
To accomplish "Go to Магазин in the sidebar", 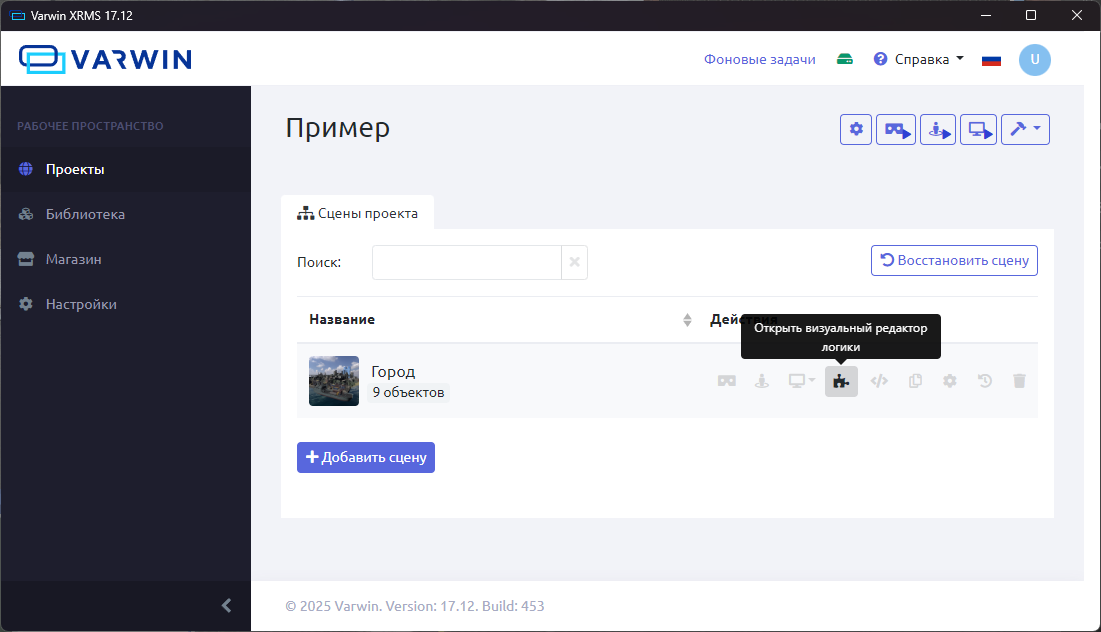I will coord(73,259).
